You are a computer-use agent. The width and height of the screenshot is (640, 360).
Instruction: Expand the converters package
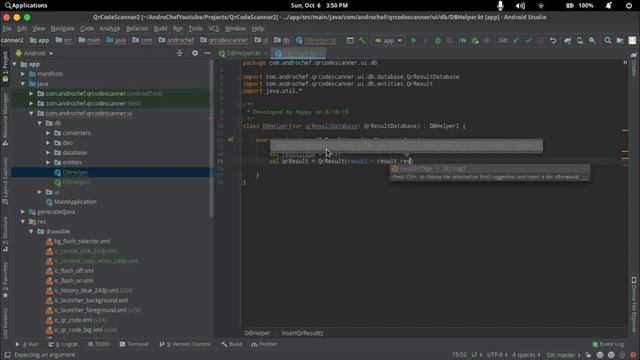point(48,133)
